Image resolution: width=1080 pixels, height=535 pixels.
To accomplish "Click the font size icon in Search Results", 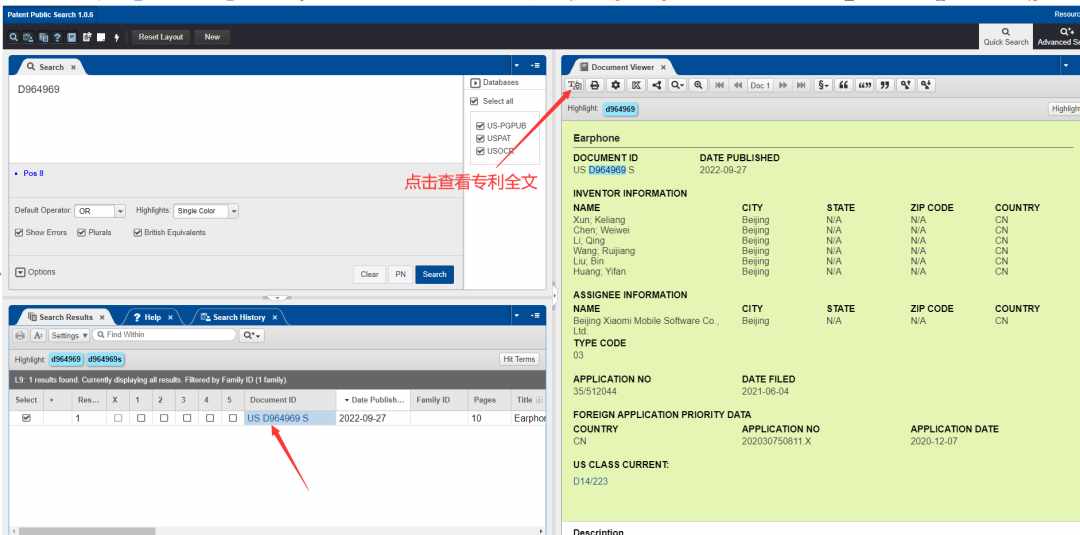I will 39,335.
